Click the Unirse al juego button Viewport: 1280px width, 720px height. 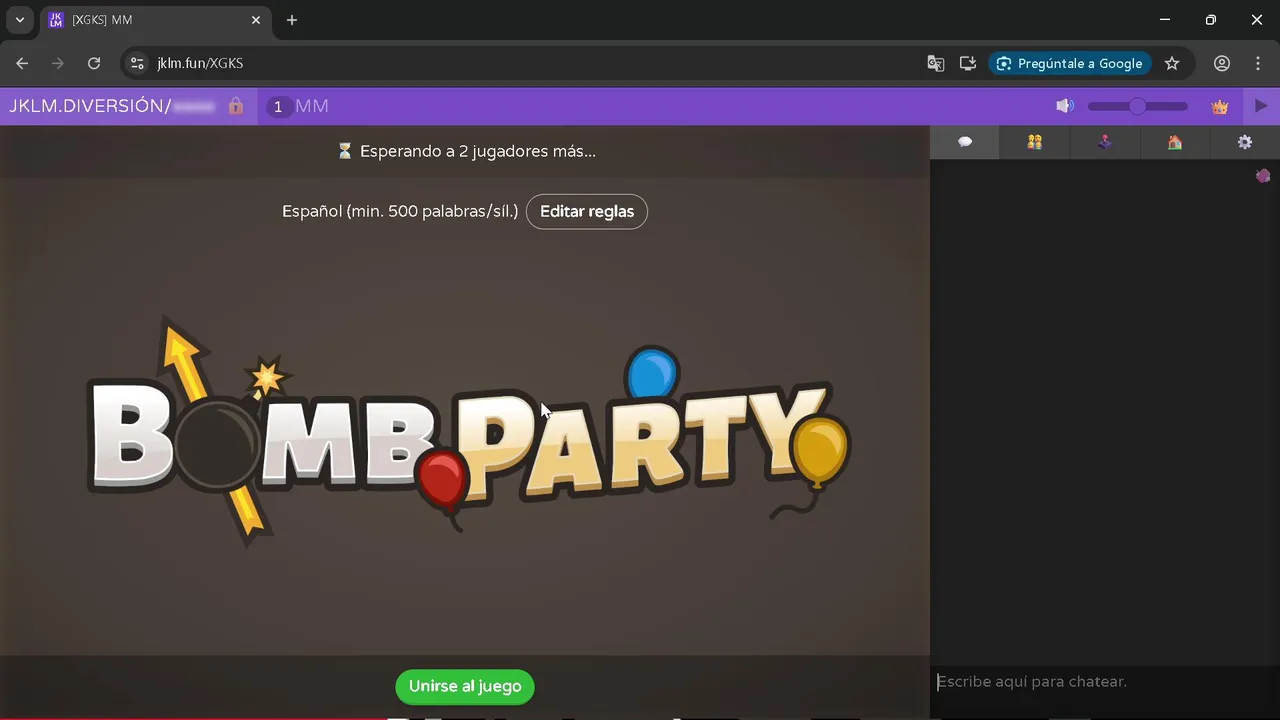465,686
